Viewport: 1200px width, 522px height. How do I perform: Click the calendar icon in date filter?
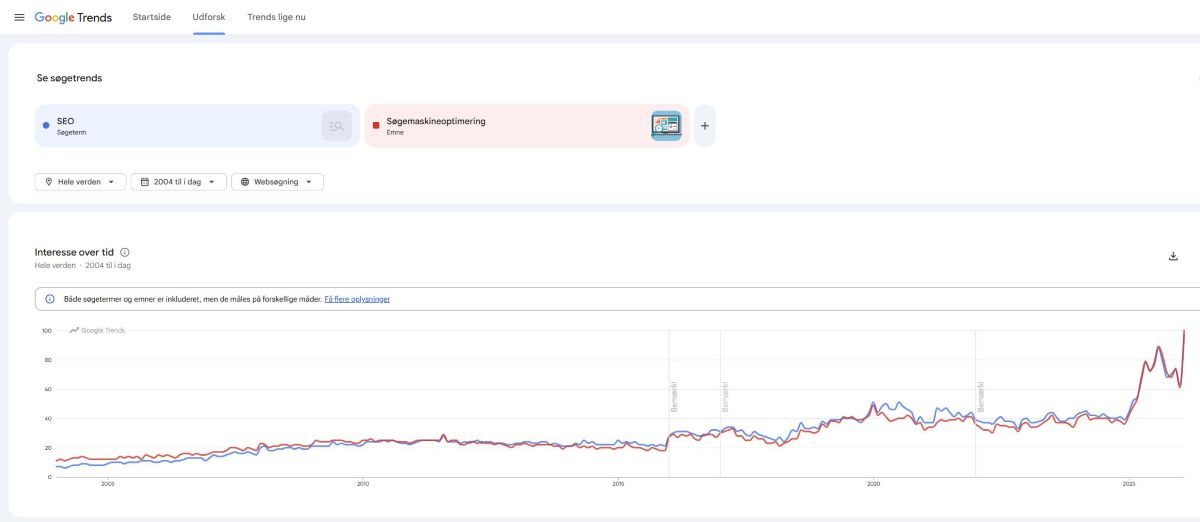tap(145, 182)
